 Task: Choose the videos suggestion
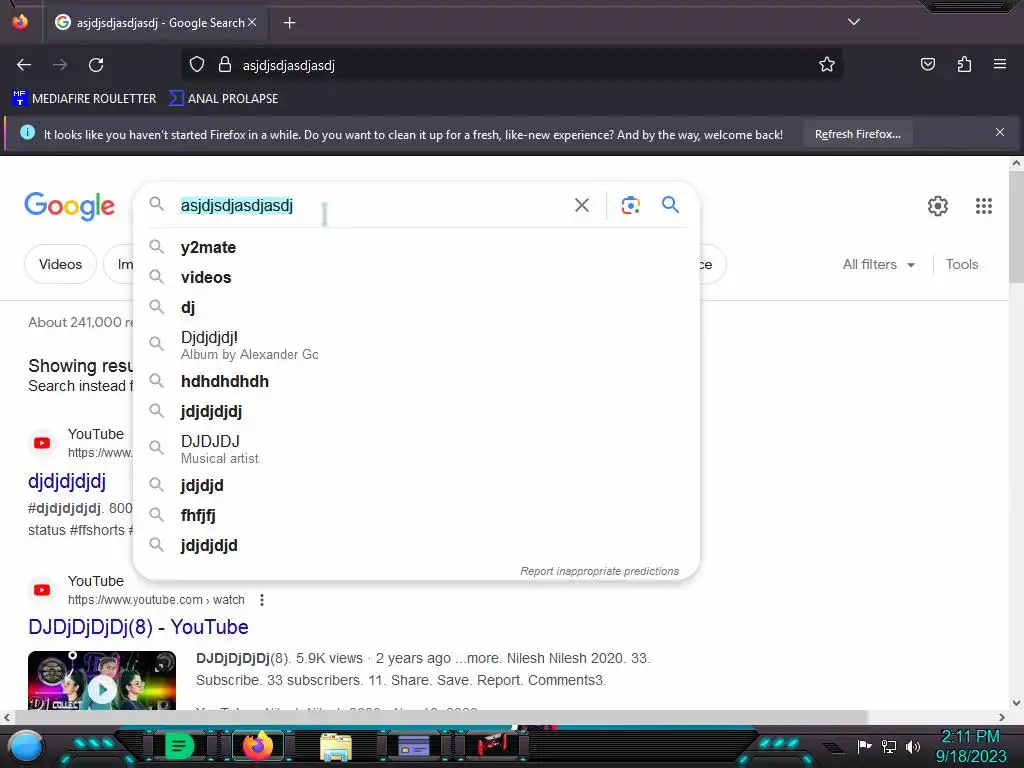pyautogui.click(x=417, y=278)
